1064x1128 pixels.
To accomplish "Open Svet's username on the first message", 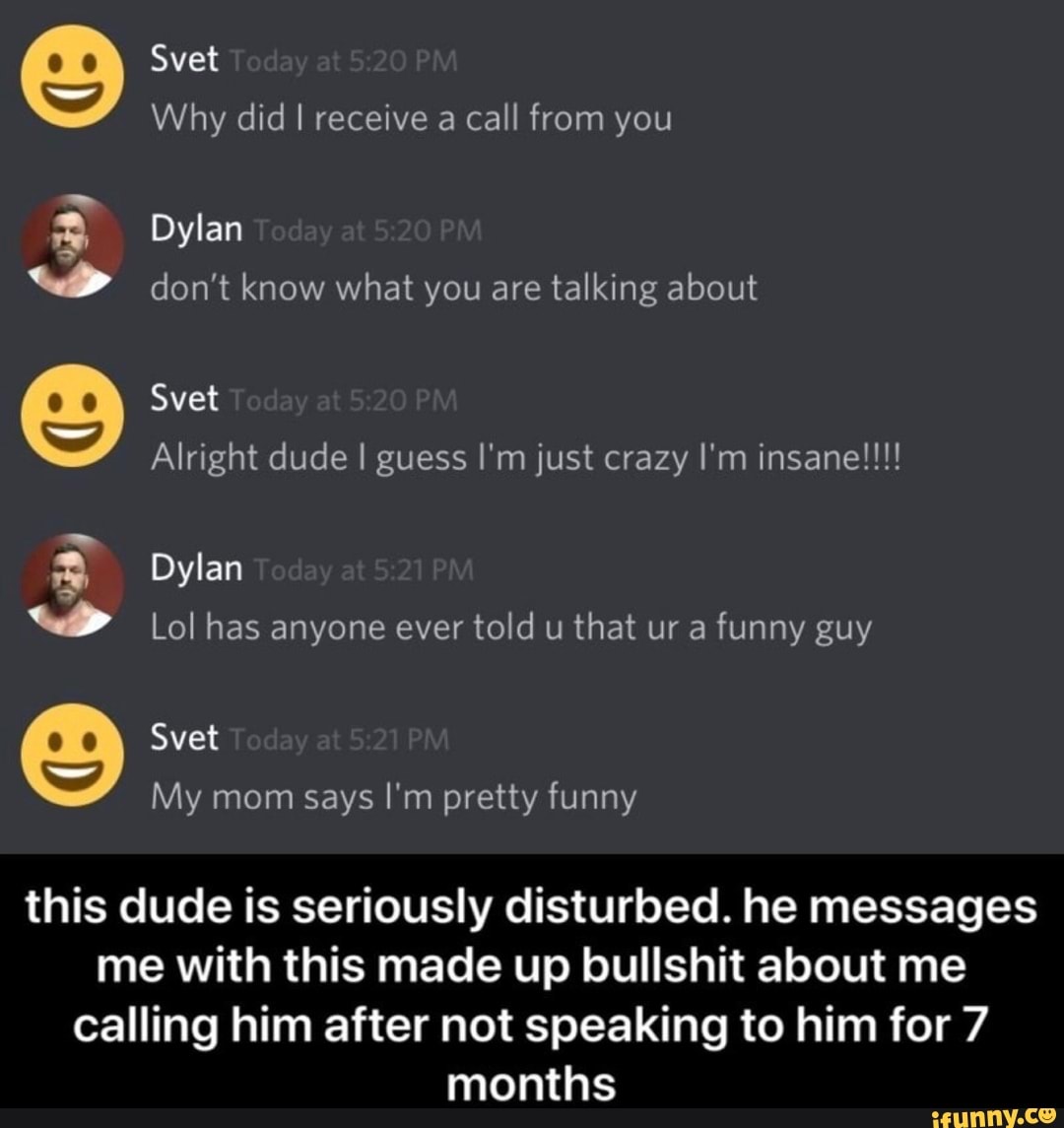I will [184, 60].
